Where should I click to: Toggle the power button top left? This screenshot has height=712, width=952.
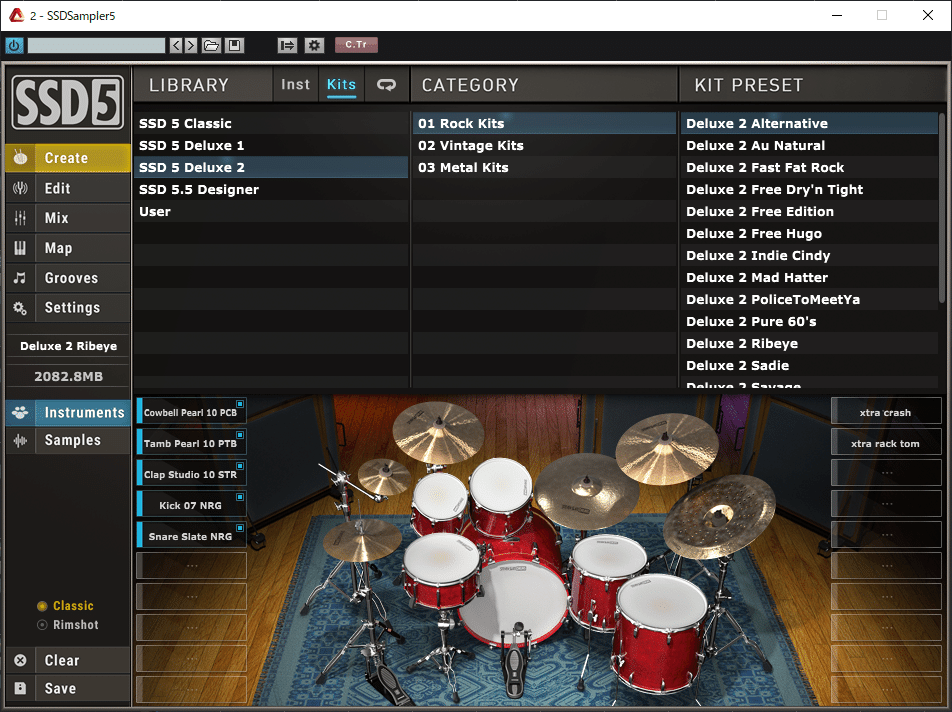coord(14,45)
